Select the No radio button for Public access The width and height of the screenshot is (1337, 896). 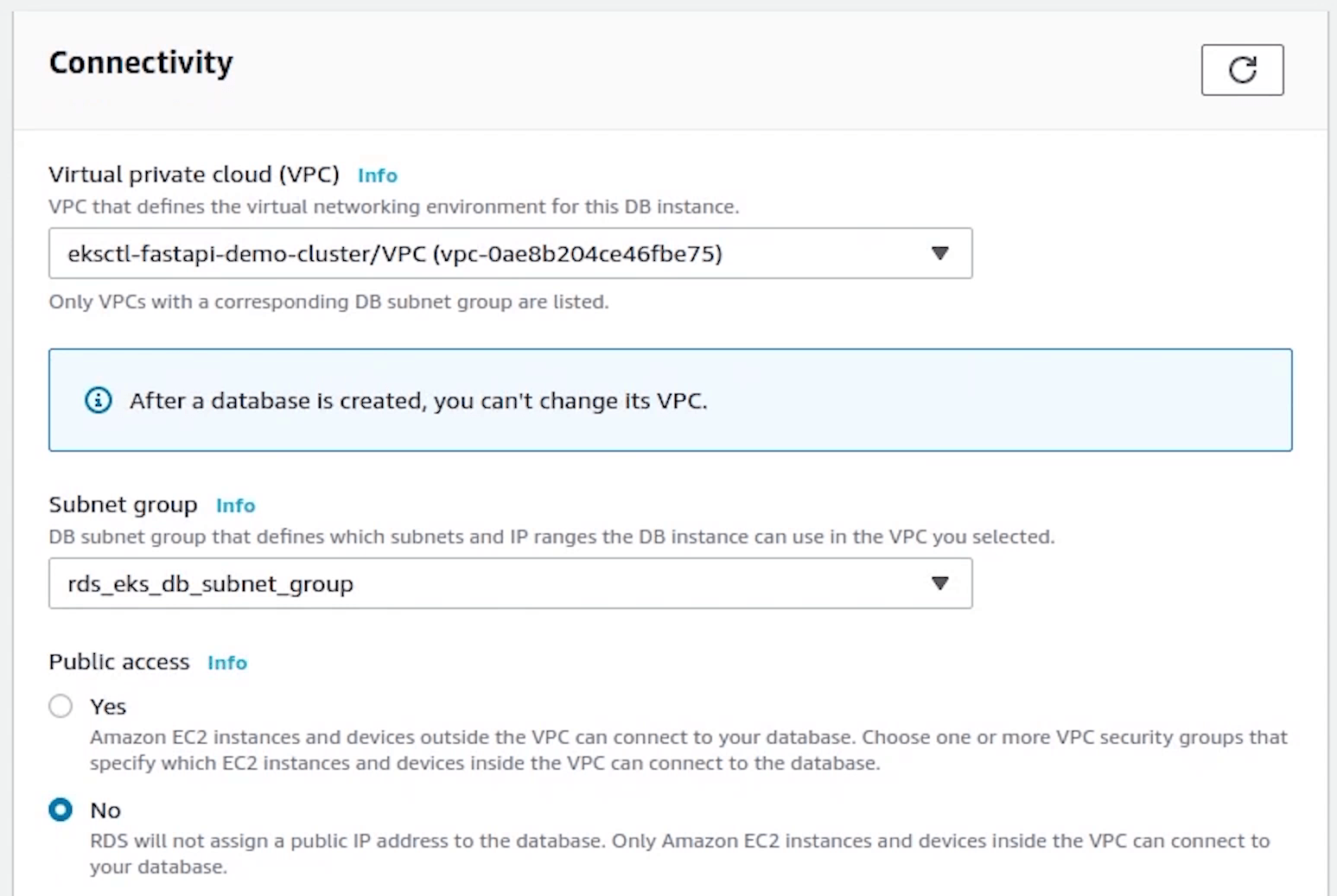pyautogui.click(x=60, y=810)
